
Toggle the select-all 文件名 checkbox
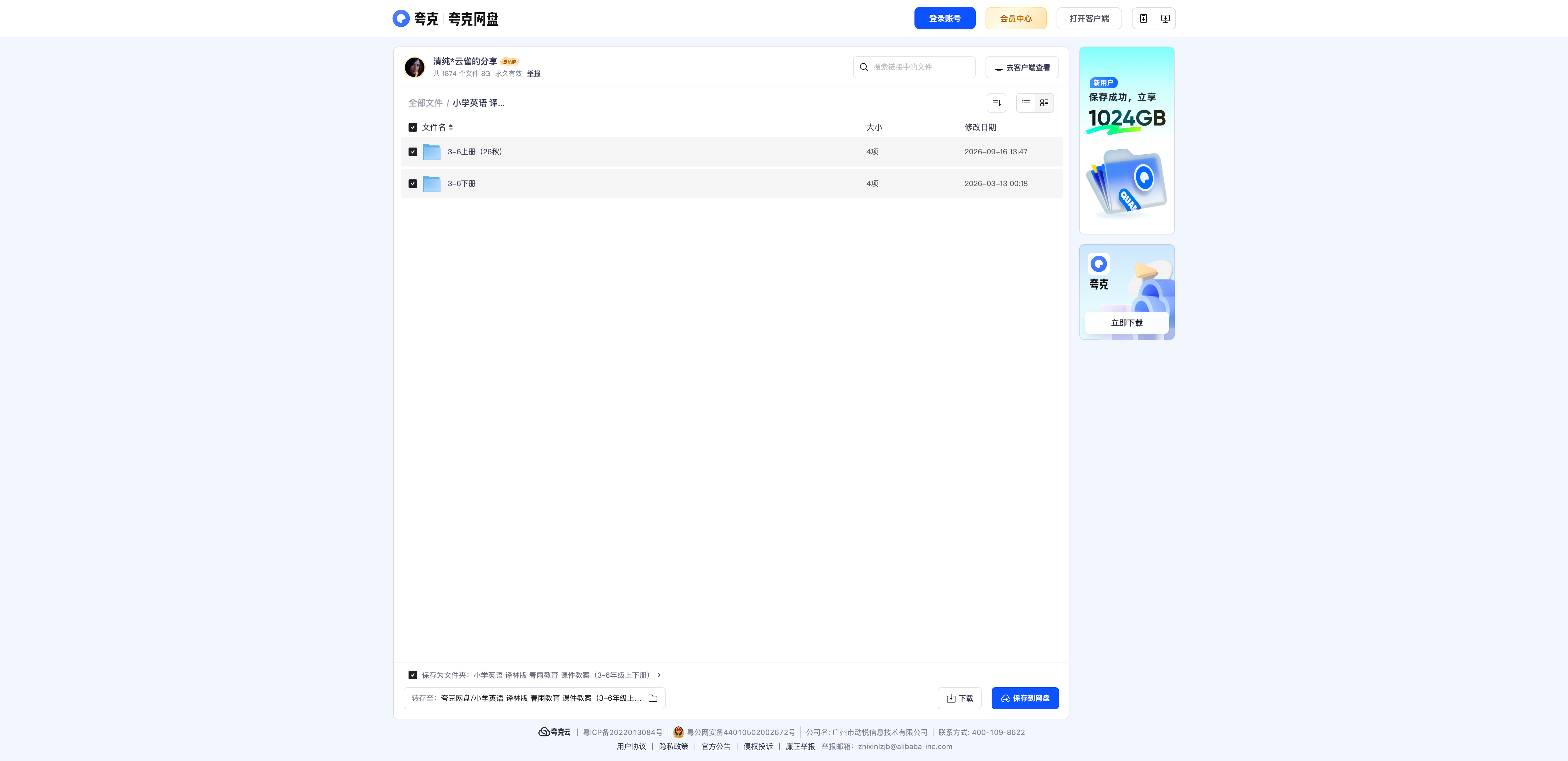click(x=413, y=127)
